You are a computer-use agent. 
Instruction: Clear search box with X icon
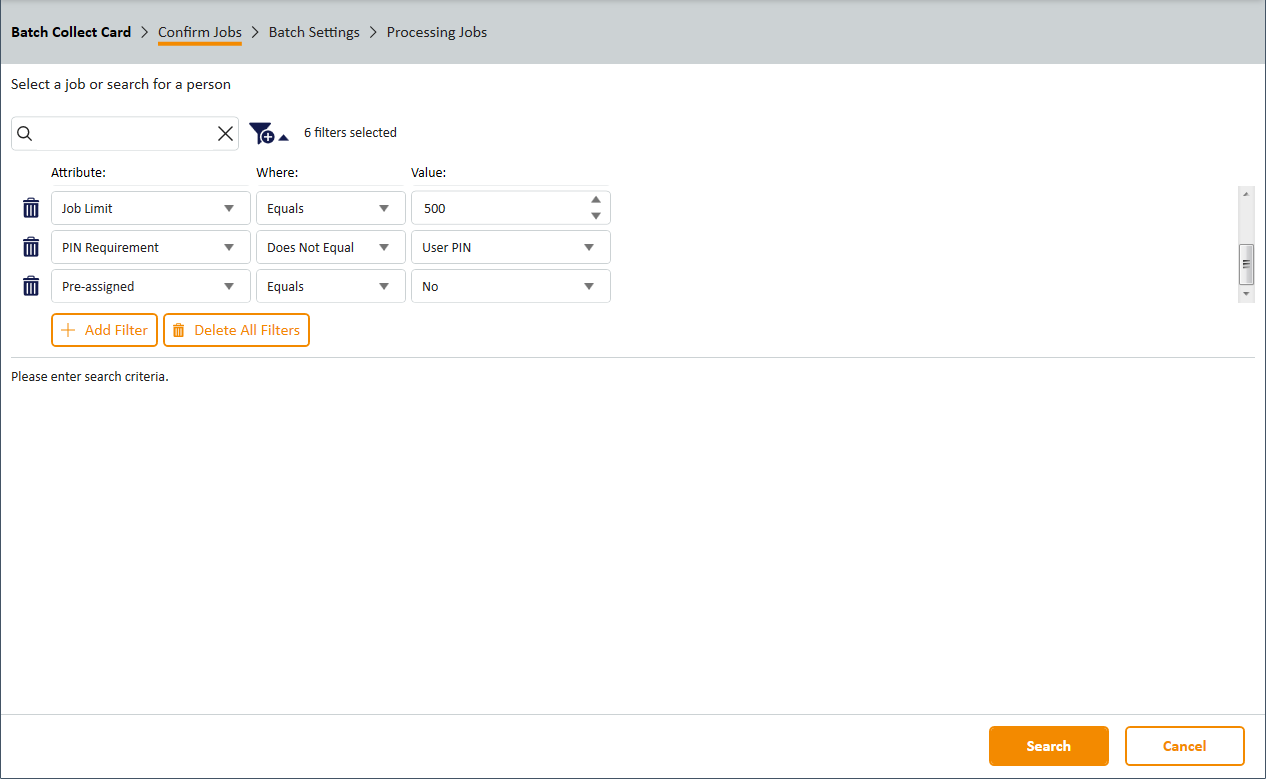pyautogui.click(x=225, y=134)
